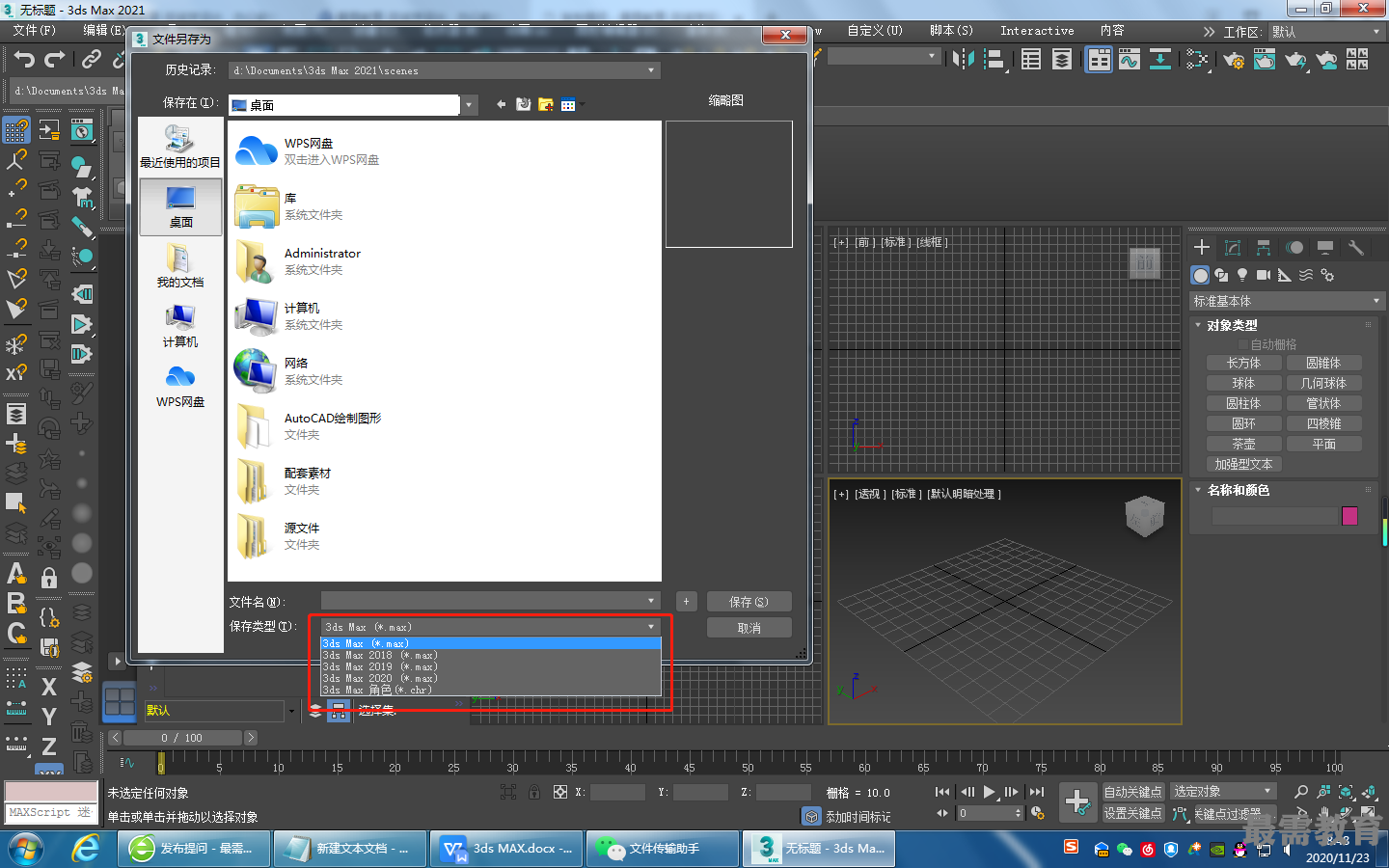Image resolution: width=1389 pixels, height=868 pixels.
Task: Open the 自定义(U) menu
Action: 874,31
